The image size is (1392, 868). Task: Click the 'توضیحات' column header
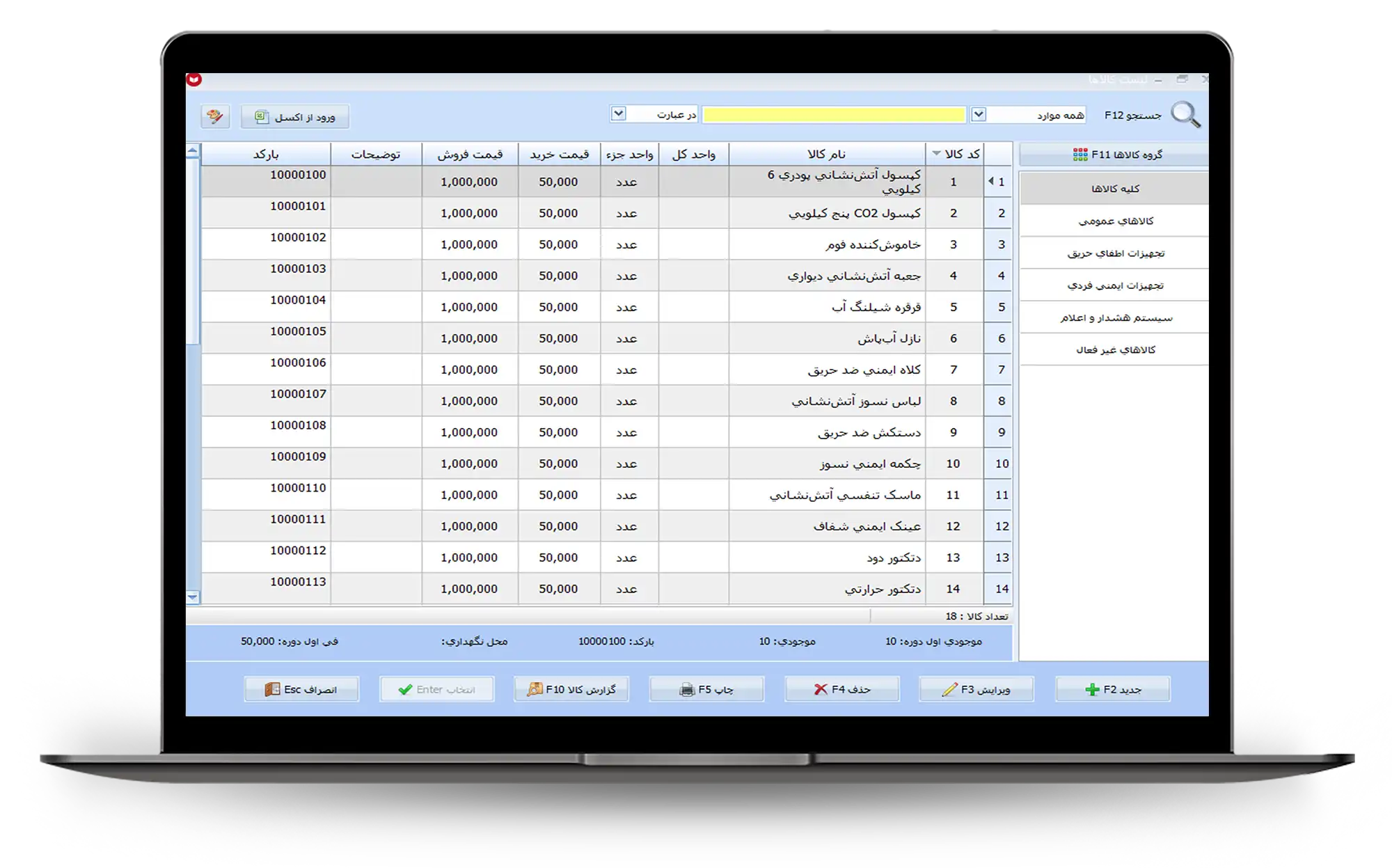tap(376, 154)
